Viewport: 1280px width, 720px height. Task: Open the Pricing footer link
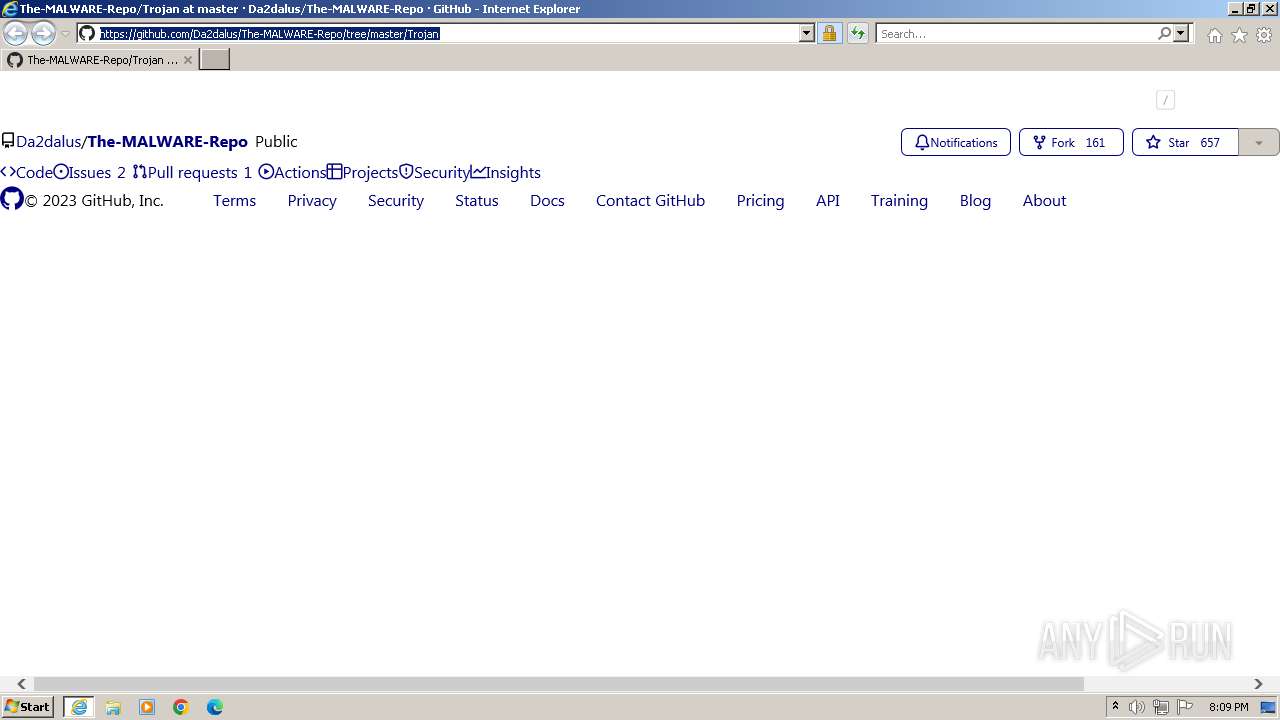click(760, 200)
